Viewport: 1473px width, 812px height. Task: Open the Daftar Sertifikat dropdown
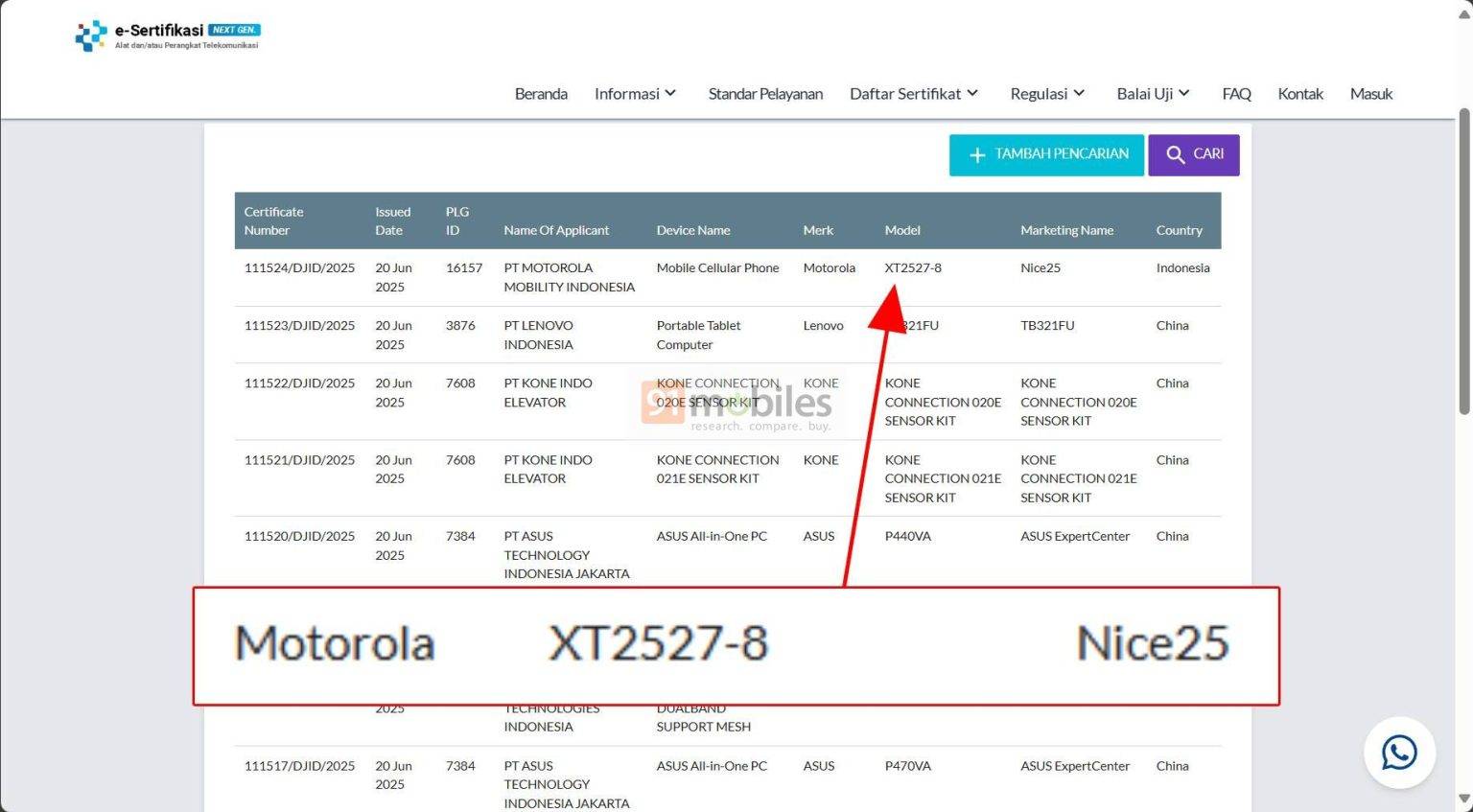(x=913, y=93)
